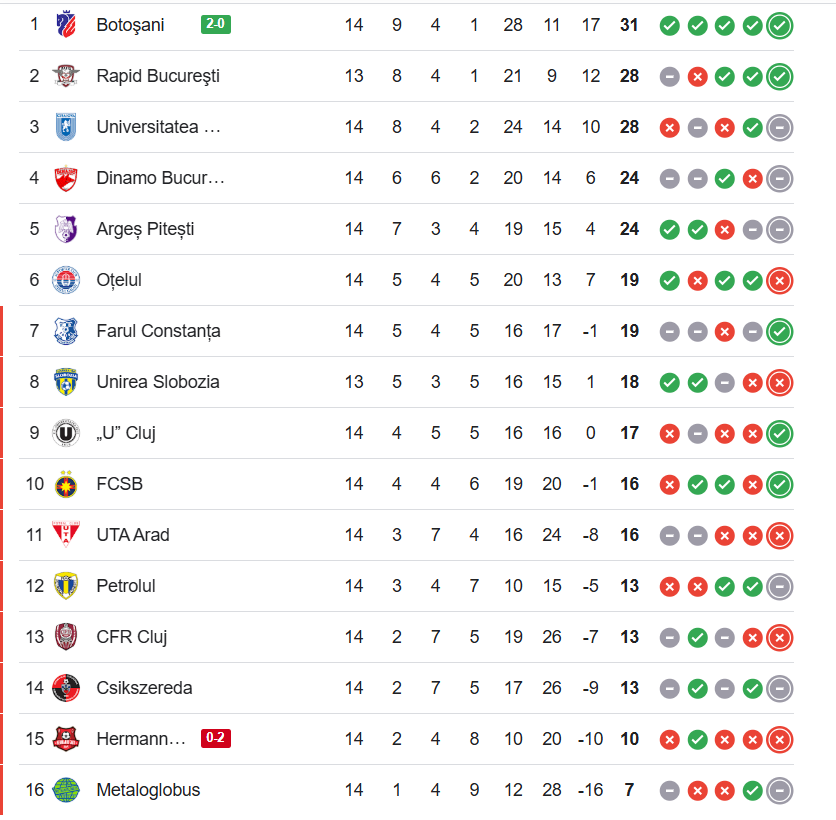Open Botoșani's latest win result circle
The height and width of the screenshot is (820, 836).
point(780,25)
